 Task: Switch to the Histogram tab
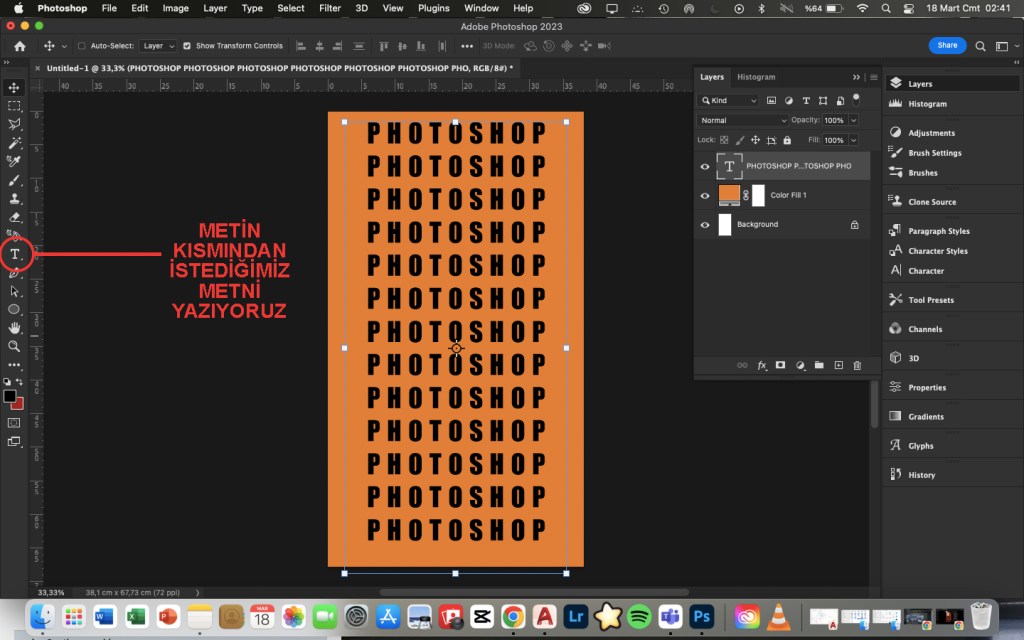[x=756, y=77]
